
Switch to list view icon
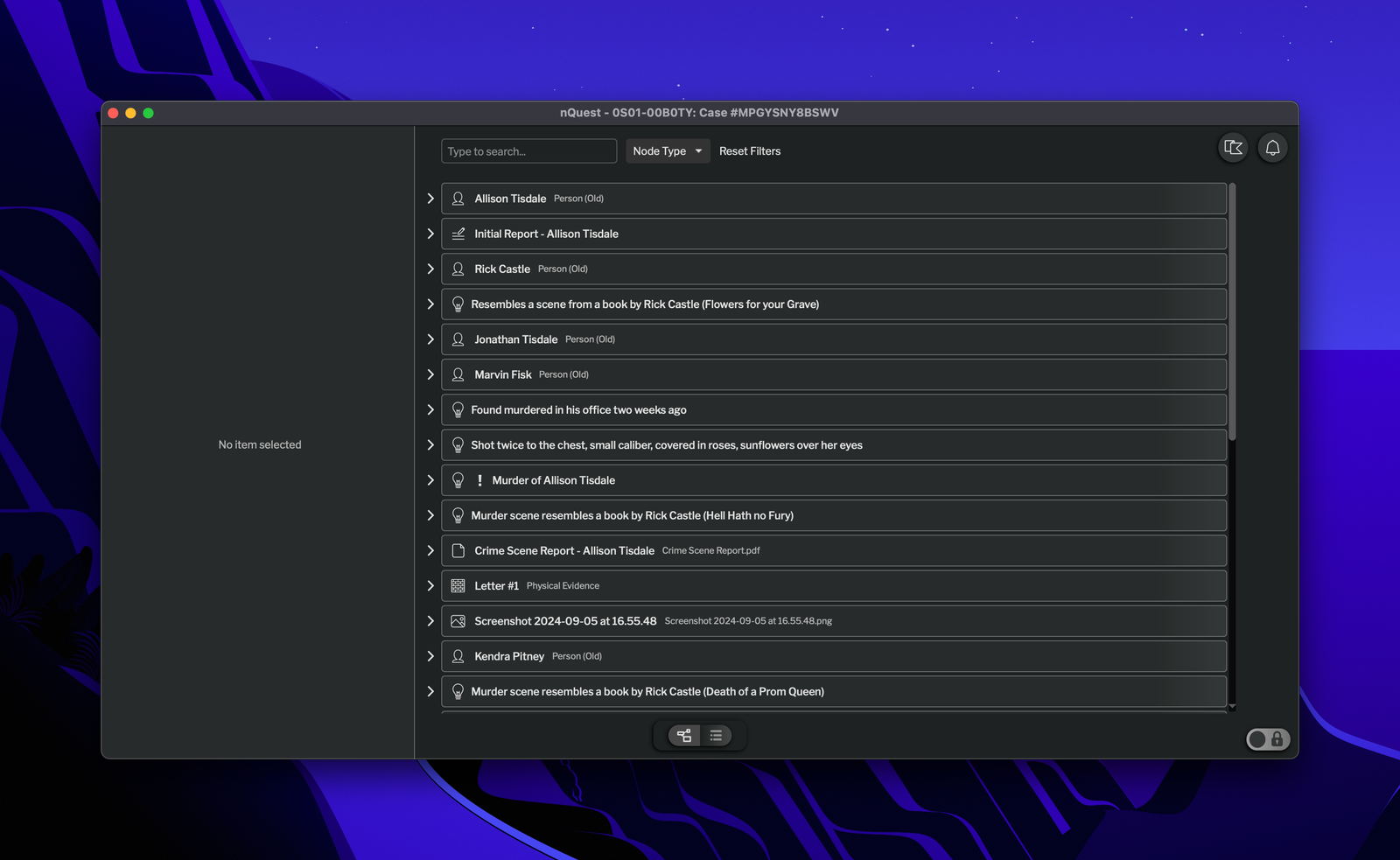tap(716, 736)
